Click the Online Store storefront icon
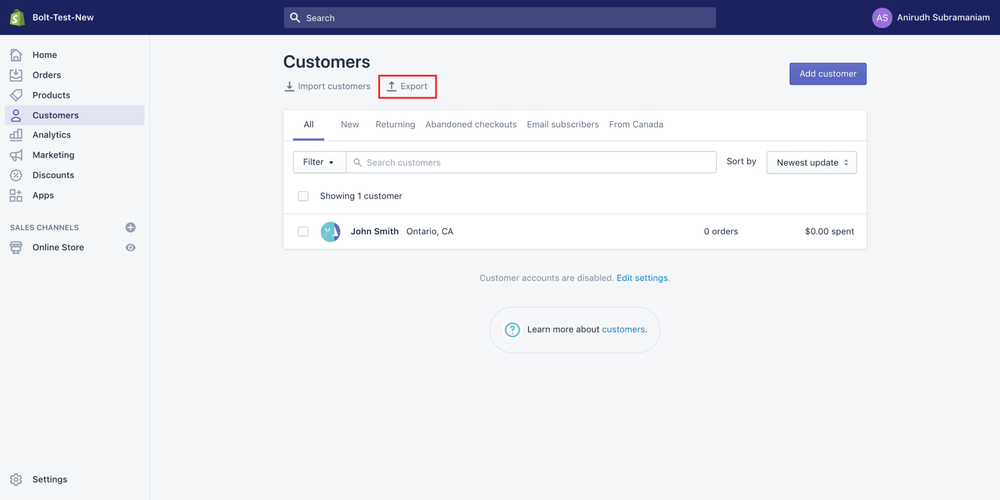The image size is (1000, 500). click(16, 247)
